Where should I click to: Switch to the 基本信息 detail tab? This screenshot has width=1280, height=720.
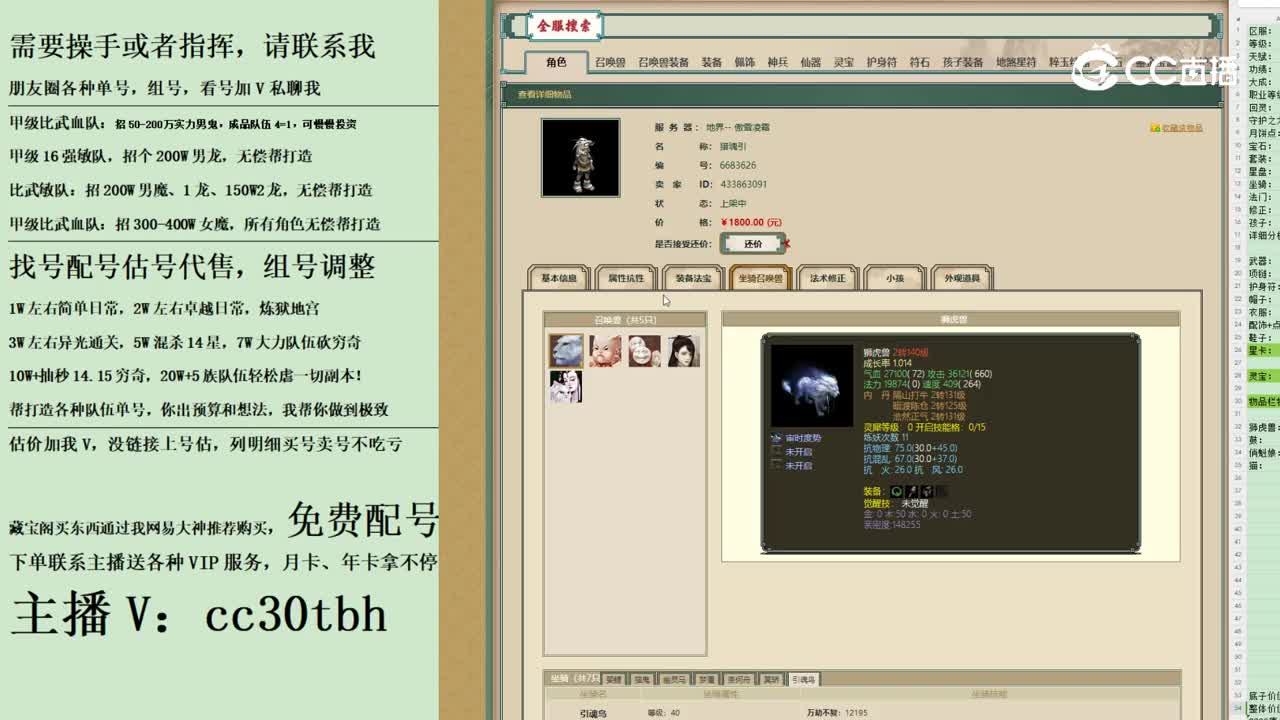(559, 278)
